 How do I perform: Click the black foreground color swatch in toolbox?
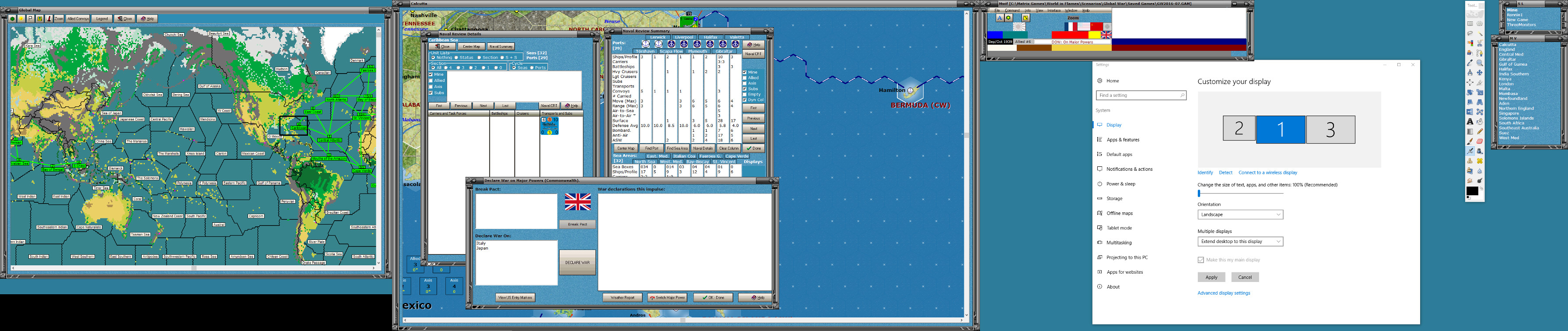[x=1472, y=191]
